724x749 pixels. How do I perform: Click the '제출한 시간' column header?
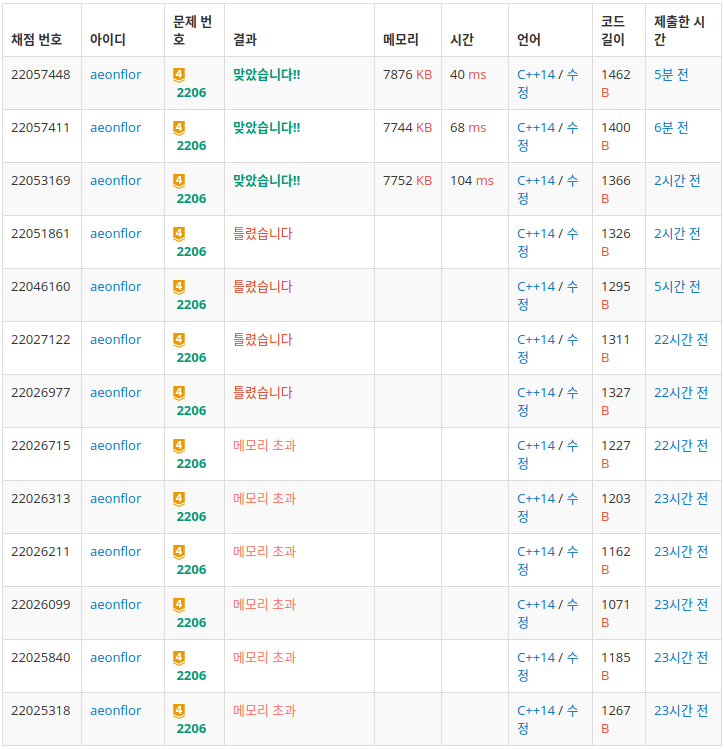point(679,30)
